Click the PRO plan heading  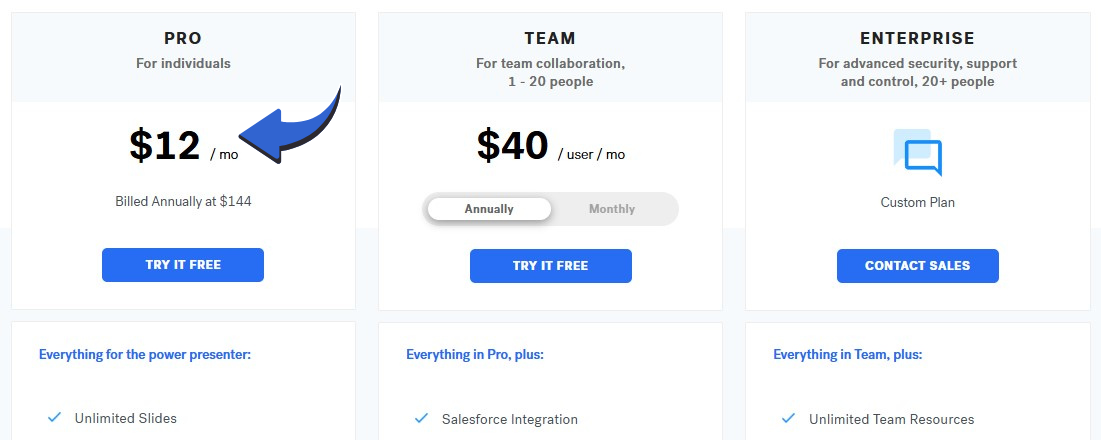[x=183, y=39]
